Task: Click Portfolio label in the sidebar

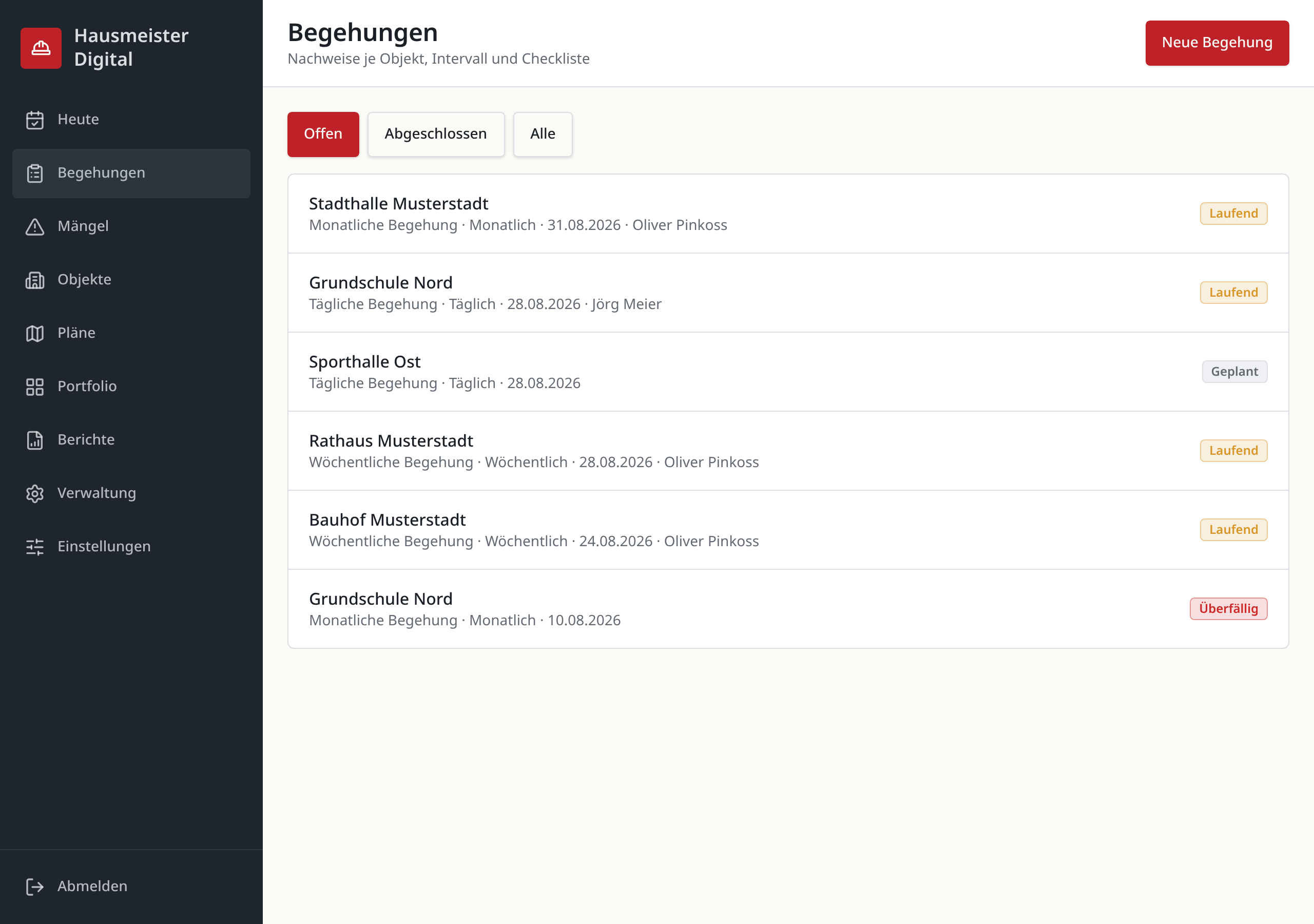Action: tap(87, 387)
